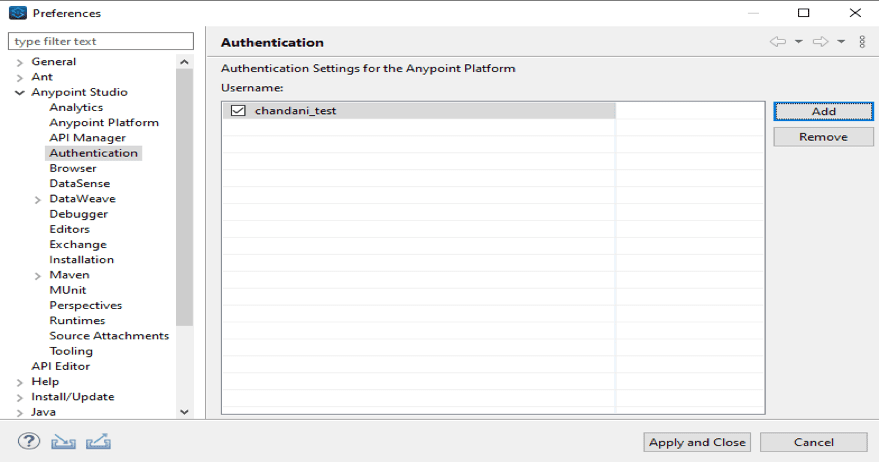
Task: Open the help question mark icon
Action: [x=29, y=441]
